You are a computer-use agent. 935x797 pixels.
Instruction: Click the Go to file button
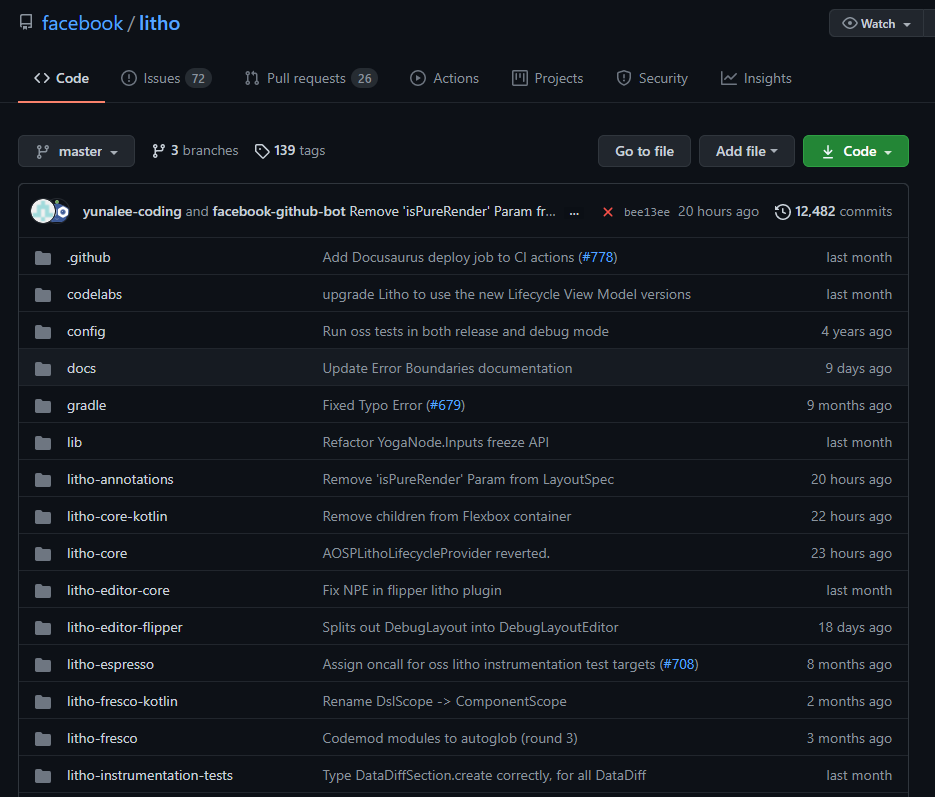(645, 151)
